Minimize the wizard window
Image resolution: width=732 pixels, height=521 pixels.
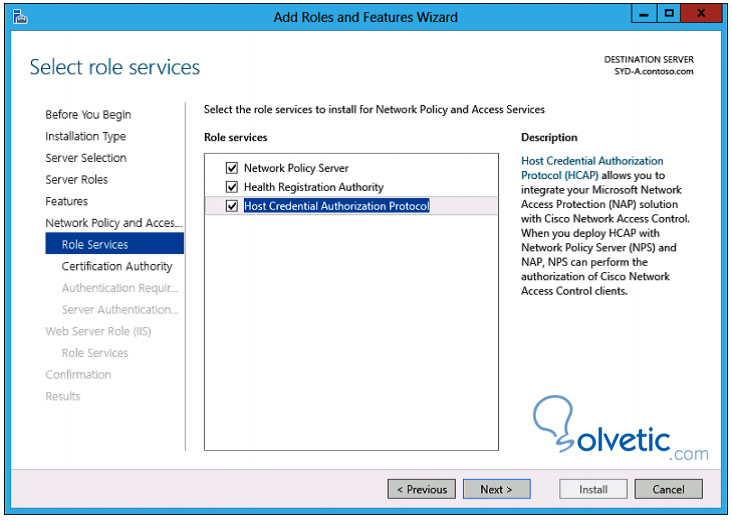point(644,14)
